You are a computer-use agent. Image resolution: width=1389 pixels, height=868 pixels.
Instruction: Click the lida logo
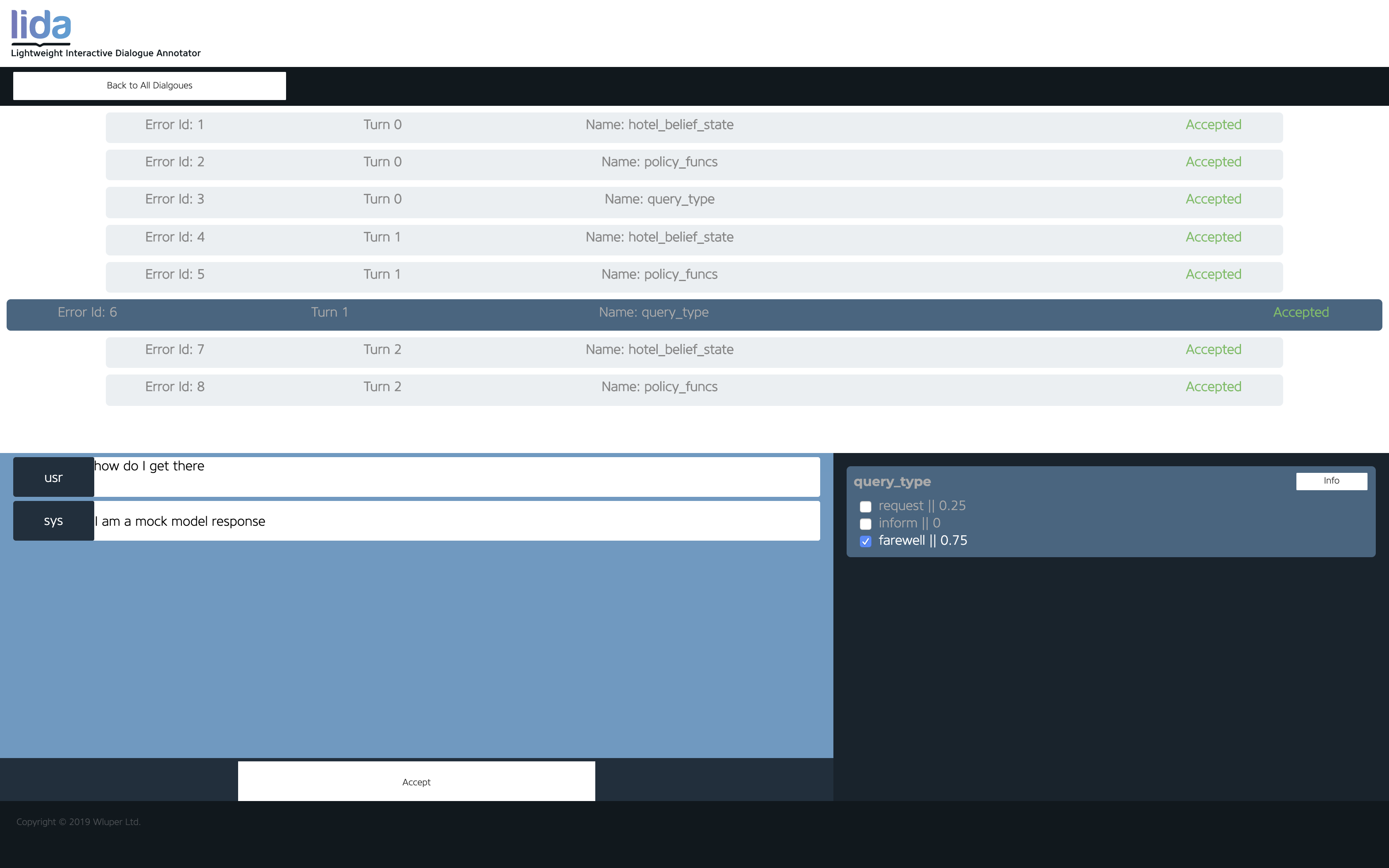click(x=41, y=27)
